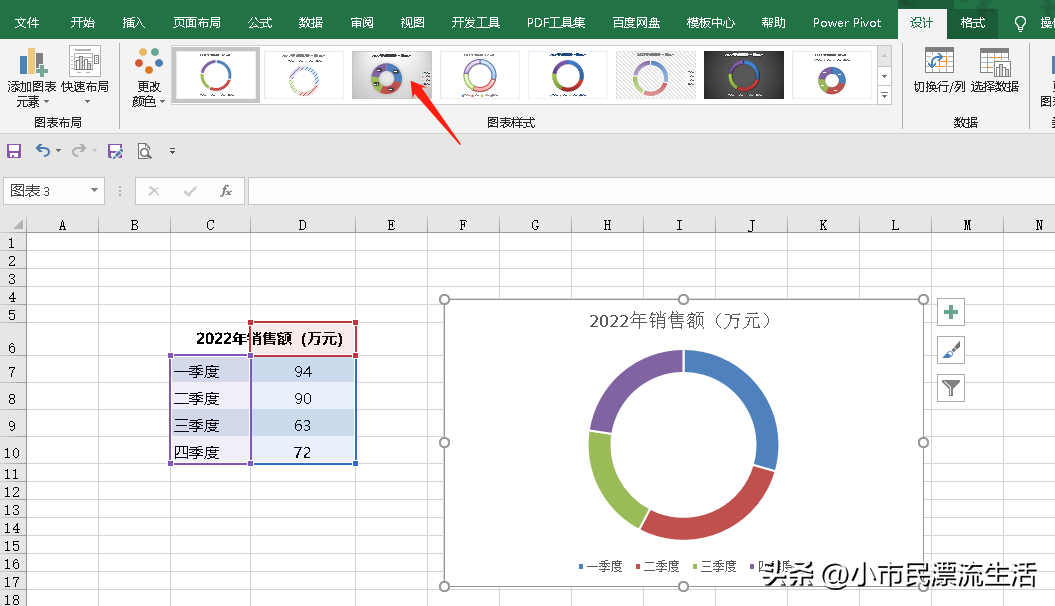Screen dimensions: 1055x606
Task: Select cell containing 二季度
Action: coord(211,398)
